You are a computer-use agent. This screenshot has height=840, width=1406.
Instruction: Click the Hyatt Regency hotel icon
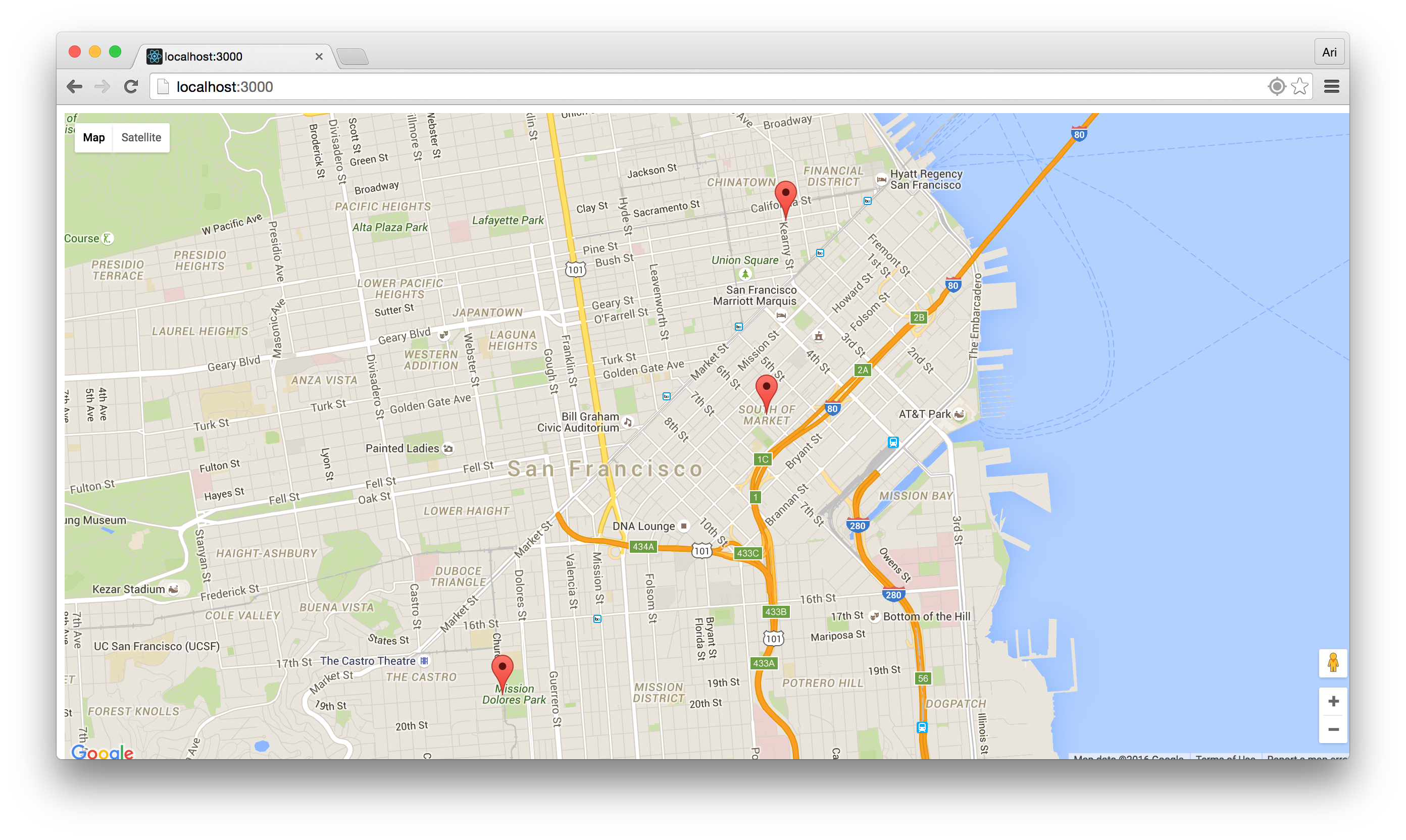click(x=881, y=179)
